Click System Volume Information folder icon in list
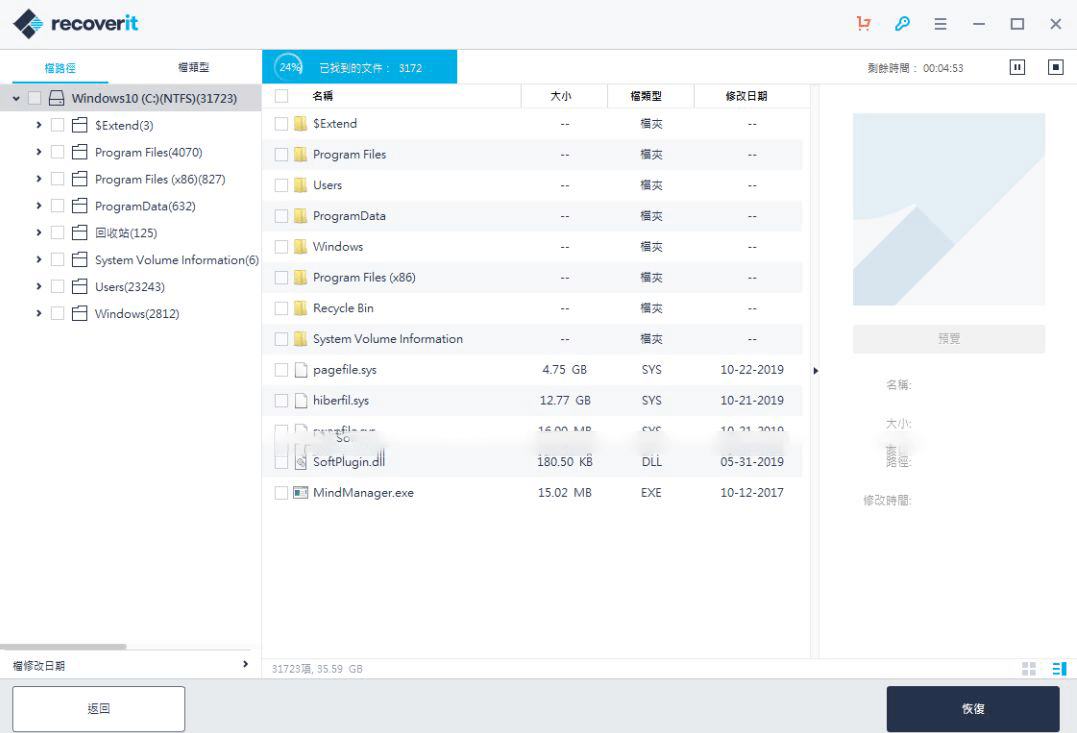 coord(300,339)
